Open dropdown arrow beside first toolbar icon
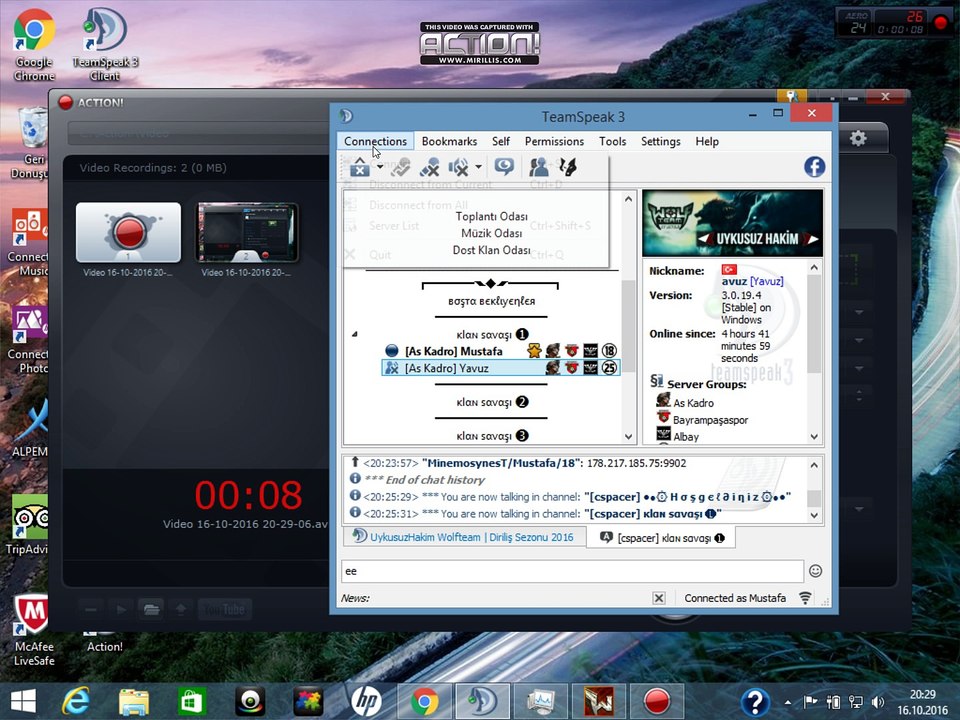960x720 pixels. tap(380, 167)
